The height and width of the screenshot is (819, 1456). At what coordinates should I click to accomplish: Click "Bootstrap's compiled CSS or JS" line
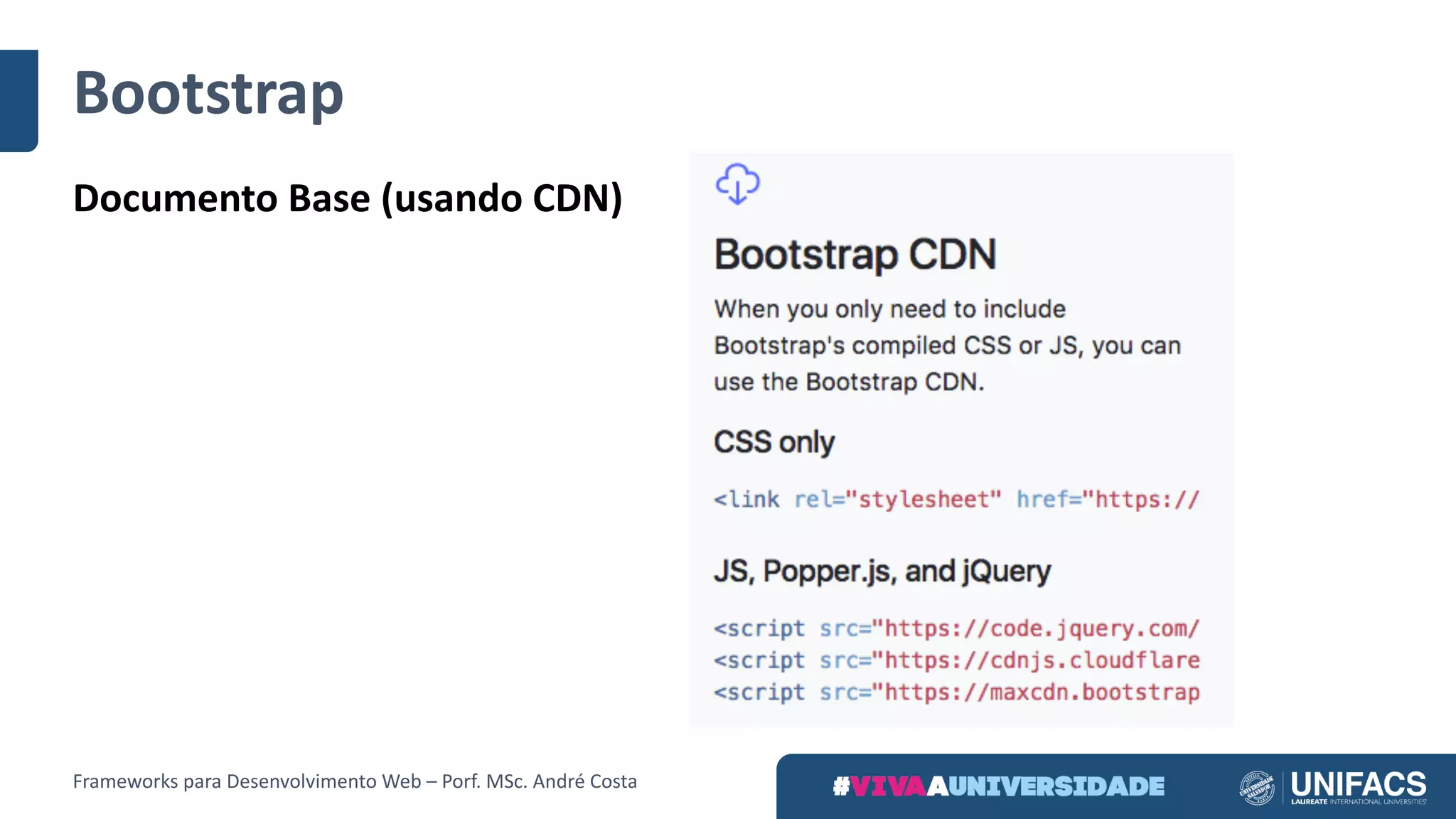[x=948, y=346]
